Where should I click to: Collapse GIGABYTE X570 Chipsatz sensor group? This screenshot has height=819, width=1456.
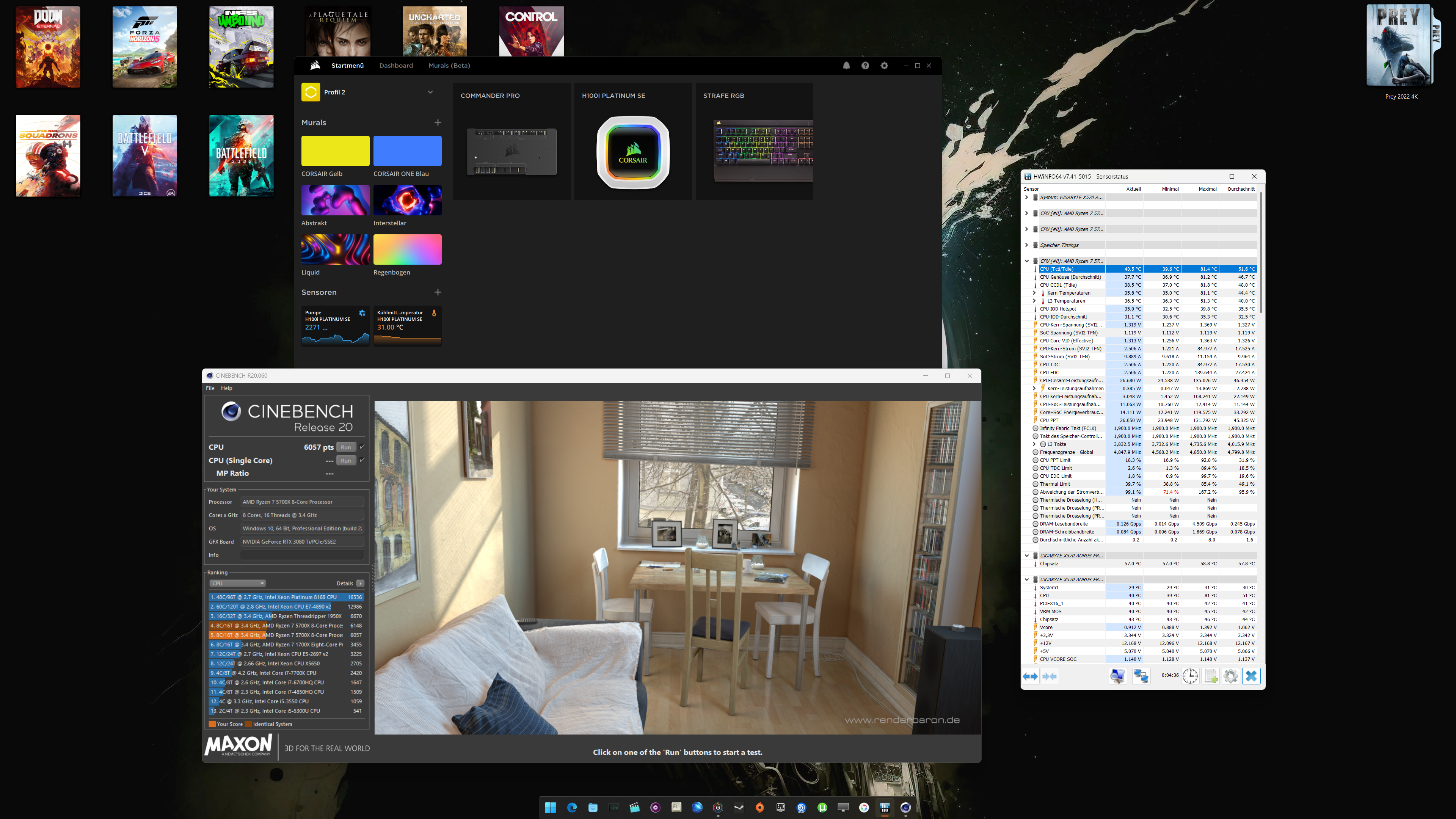coord(1026,555)
